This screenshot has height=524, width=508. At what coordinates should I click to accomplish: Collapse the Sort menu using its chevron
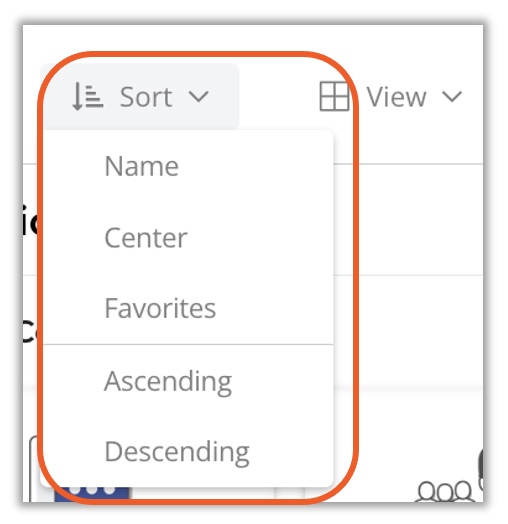click(x=199, y=97)
